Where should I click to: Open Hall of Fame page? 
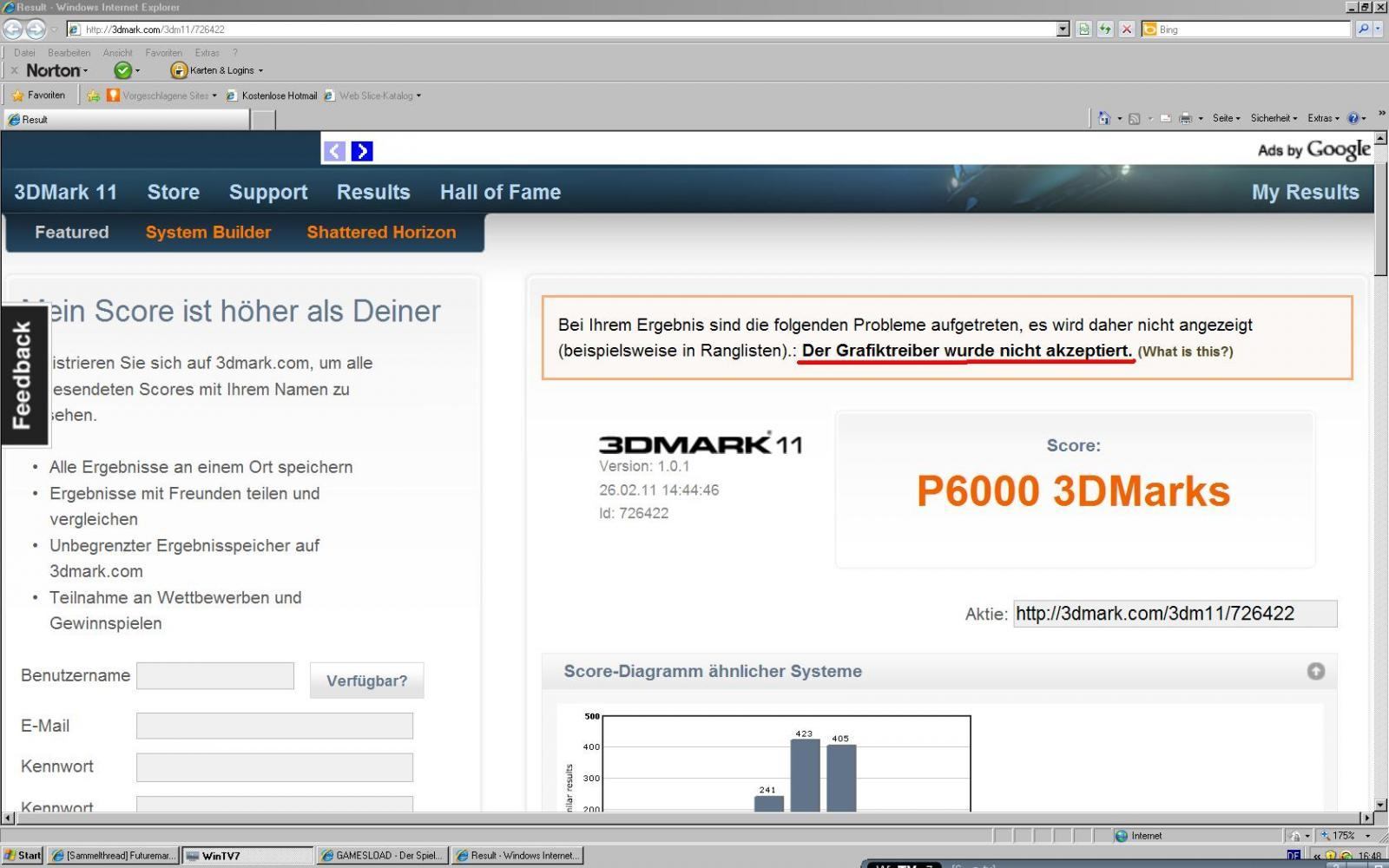(x=500, y=192)
